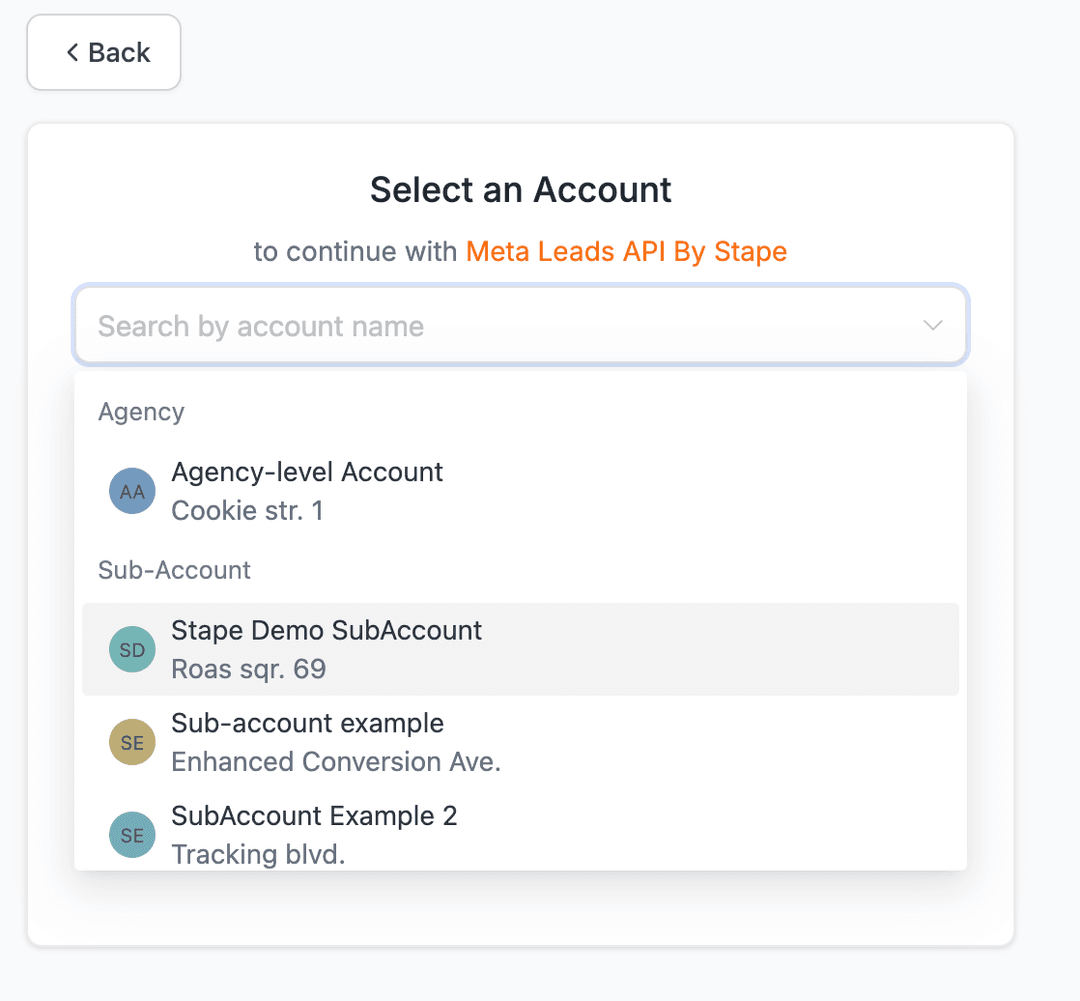Focus the Search by account name field
The width and height of the screenshot is (1080, 1001).
[500, 326]
